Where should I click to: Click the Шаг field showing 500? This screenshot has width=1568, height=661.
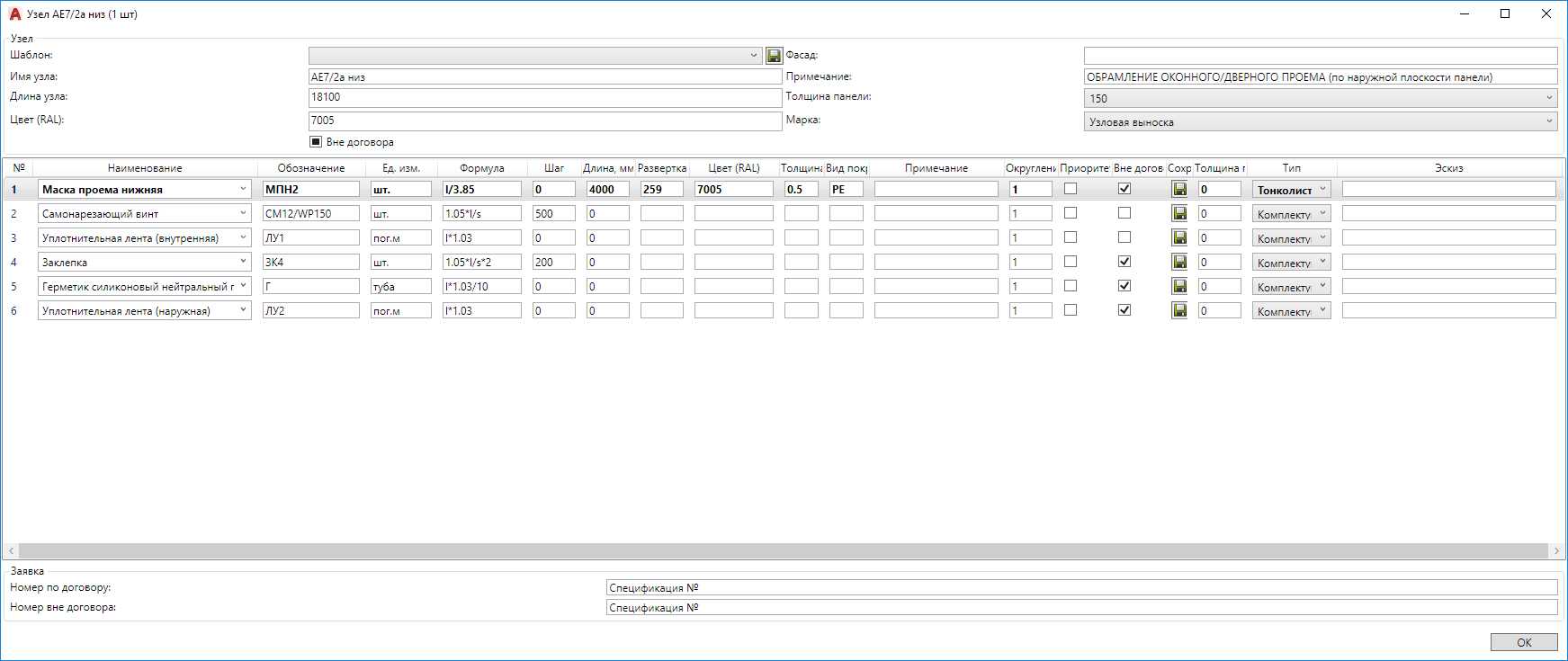[554, 213]
